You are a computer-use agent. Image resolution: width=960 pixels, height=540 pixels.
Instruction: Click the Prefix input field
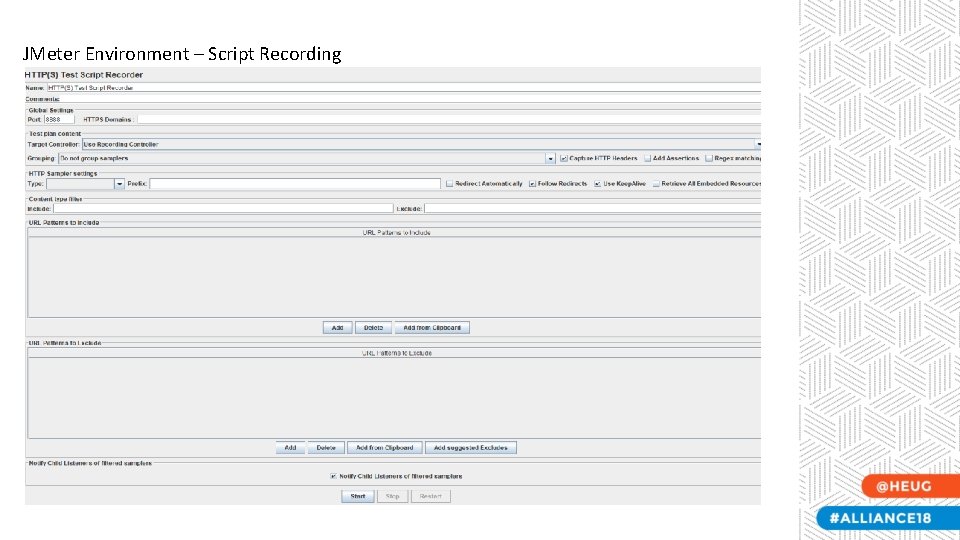pos(295,184)
